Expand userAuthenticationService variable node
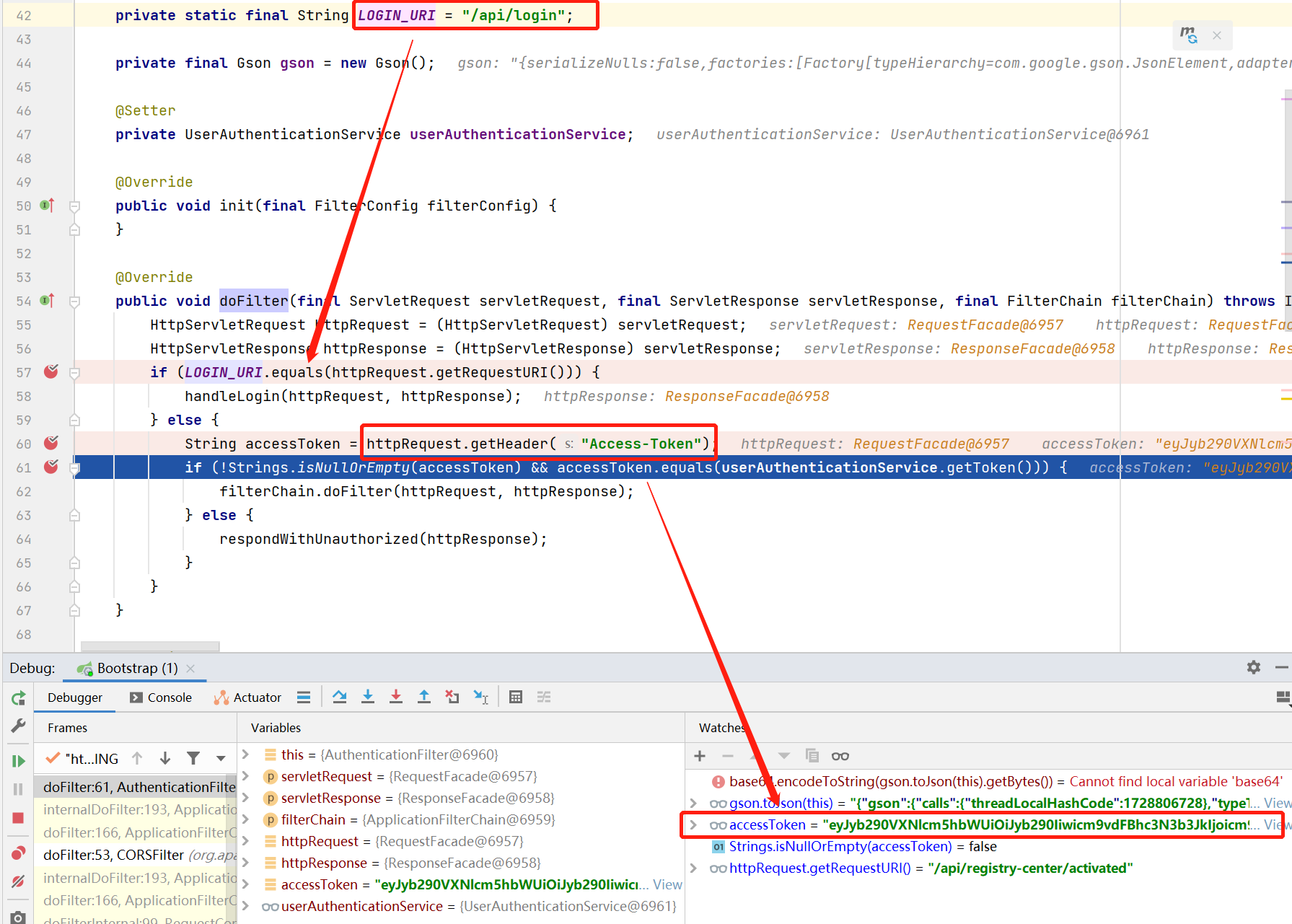Viewport: 1292px width, 924px height. point(245,906)
